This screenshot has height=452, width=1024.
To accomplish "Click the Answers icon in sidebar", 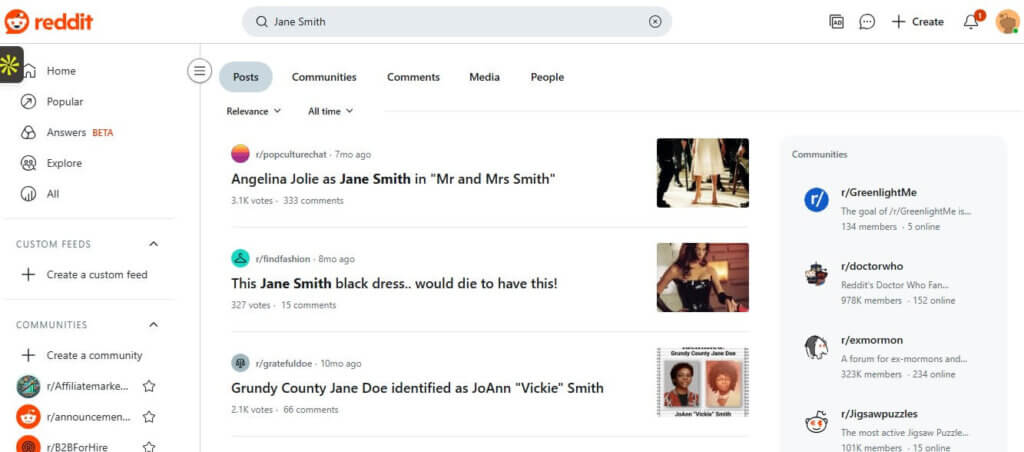I will pos(28,132).
